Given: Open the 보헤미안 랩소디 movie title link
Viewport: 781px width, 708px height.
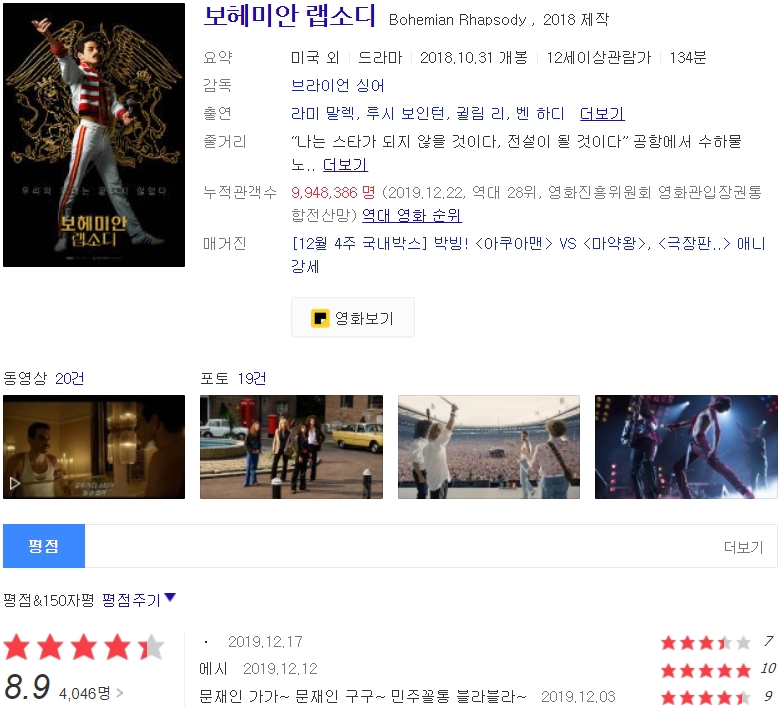Looking at the screenshot, I should point(289,15).
